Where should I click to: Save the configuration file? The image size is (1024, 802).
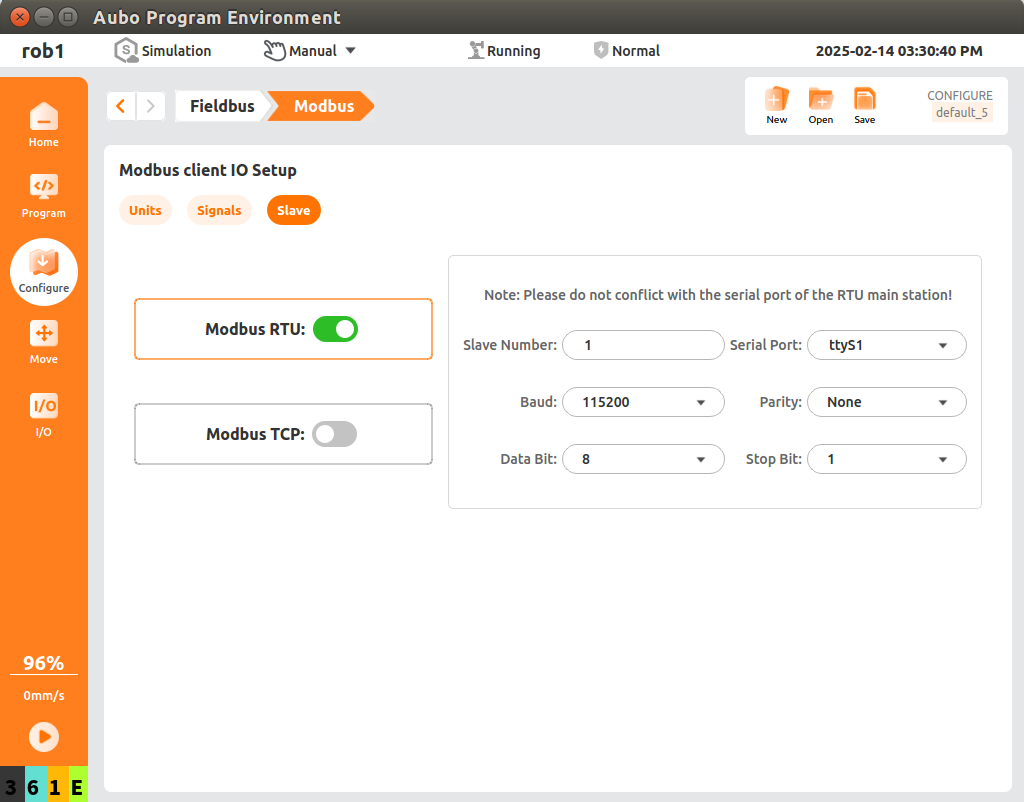click(864, 105)
